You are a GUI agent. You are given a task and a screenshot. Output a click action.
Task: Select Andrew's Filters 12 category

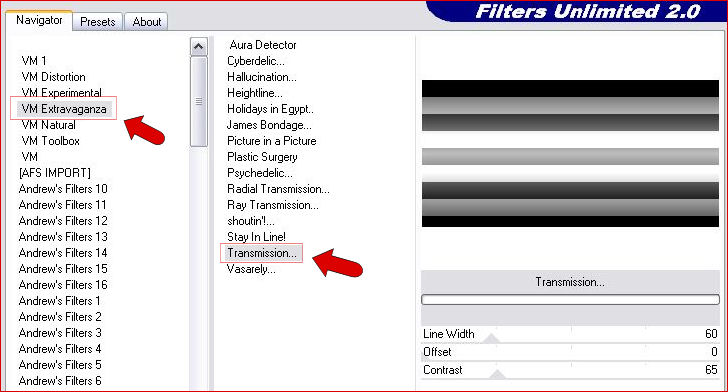click(63, 221)
